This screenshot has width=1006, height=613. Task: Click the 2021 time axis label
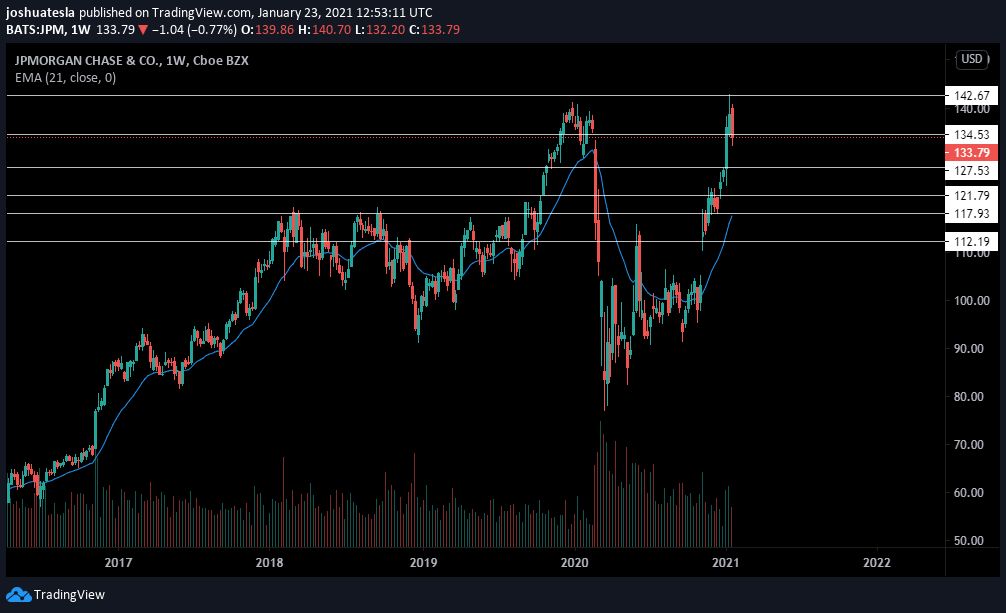pyautogui.click(x=725, y=563)
